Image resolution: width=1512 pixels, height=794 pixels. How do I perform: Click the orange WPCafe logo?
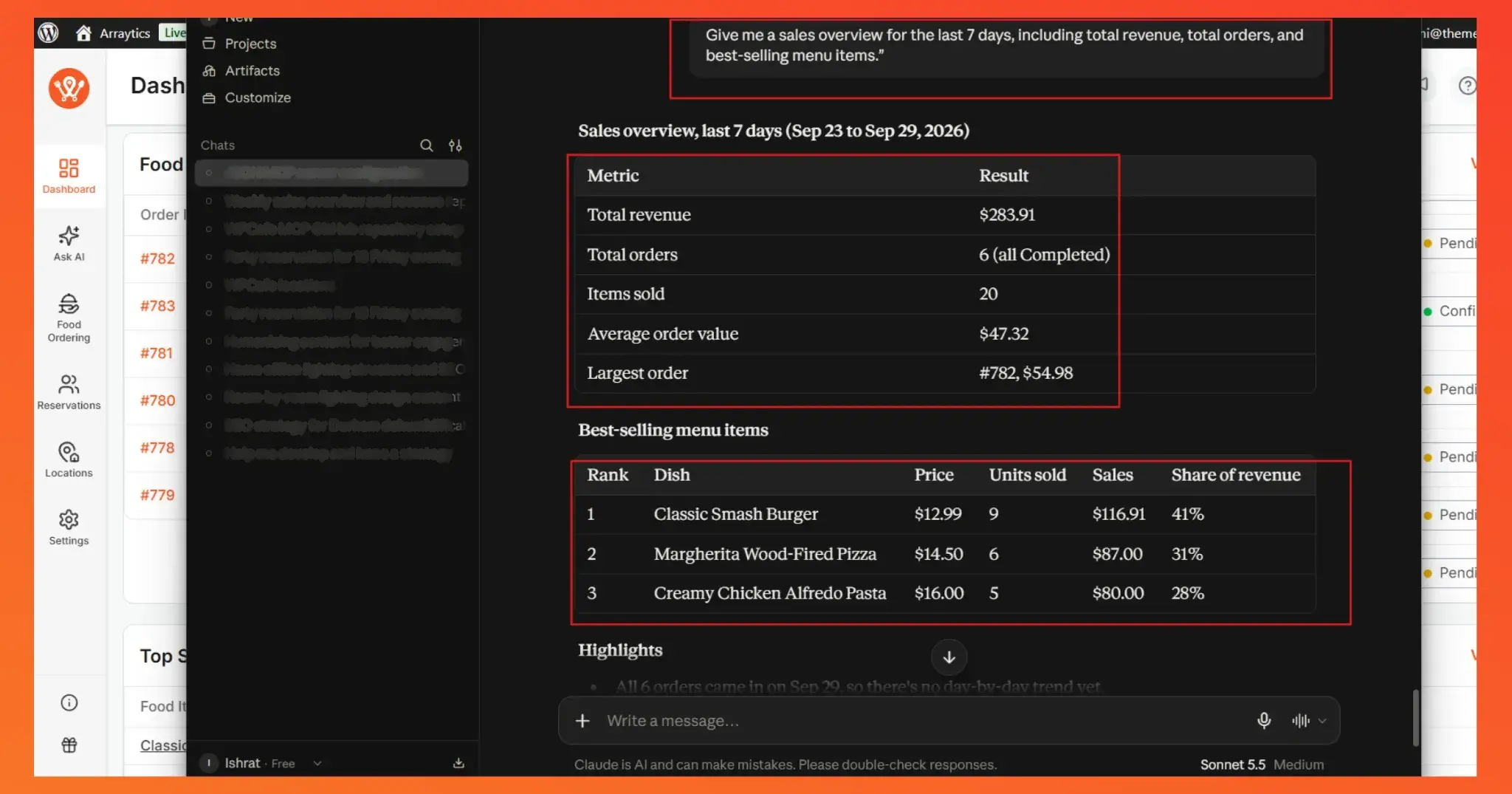pyautogui.click(x=69, y=89)
